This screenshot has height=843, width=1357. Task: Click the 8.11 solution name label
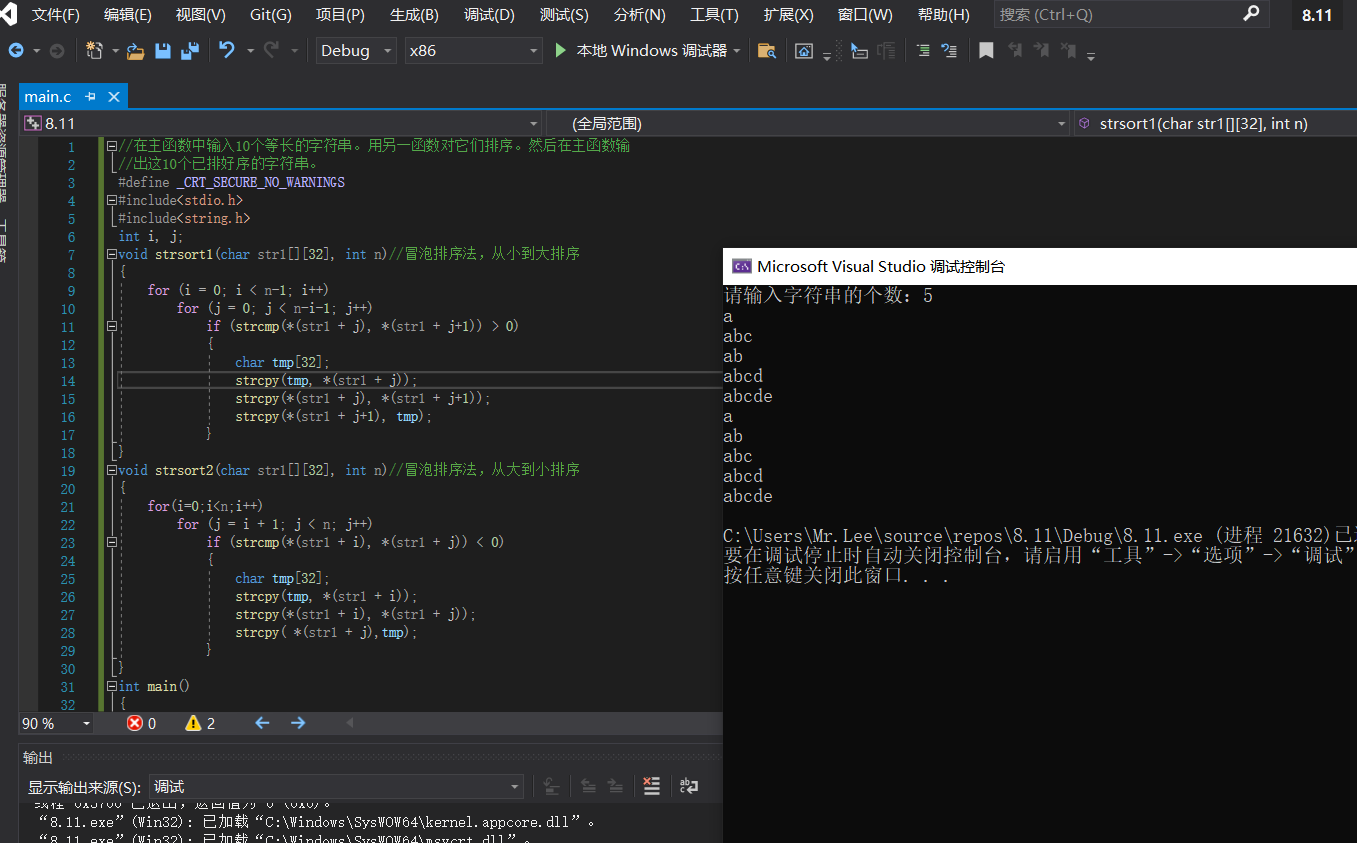pos(1317,15)
